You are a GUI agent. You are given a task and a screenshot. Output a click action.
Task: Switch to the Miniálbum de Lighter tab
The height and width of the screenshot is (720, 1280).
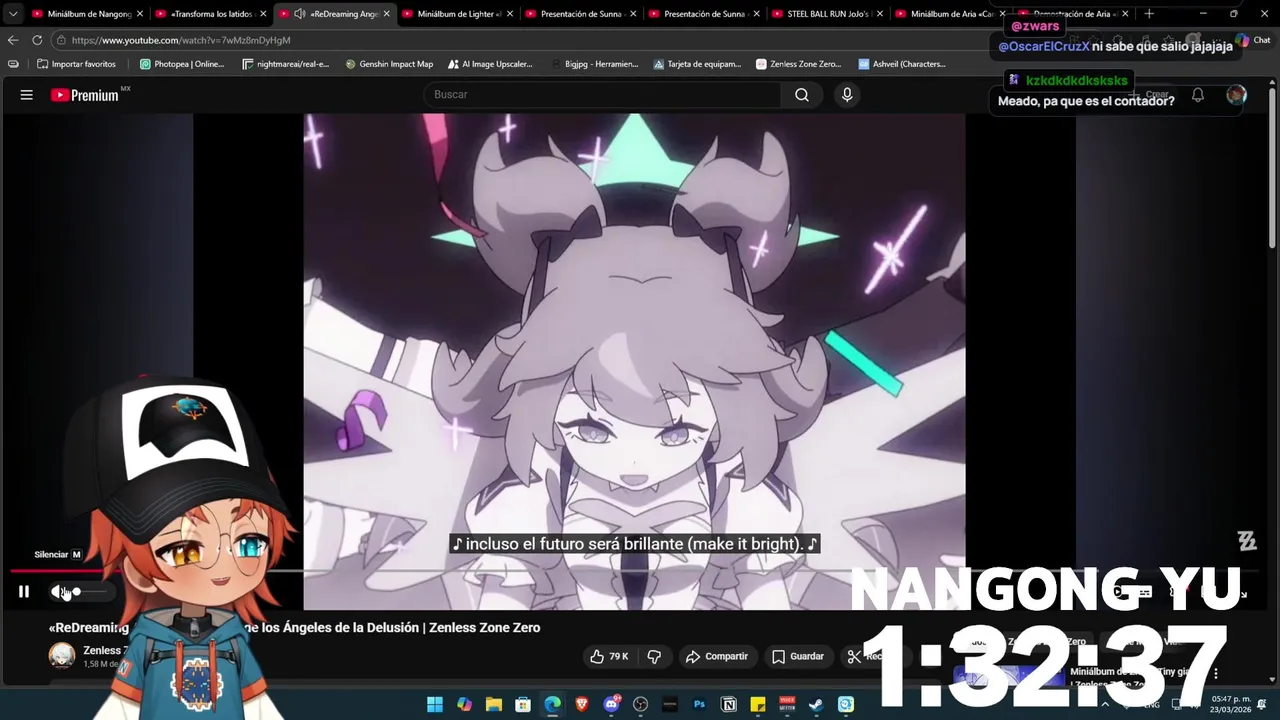(458, 14)
